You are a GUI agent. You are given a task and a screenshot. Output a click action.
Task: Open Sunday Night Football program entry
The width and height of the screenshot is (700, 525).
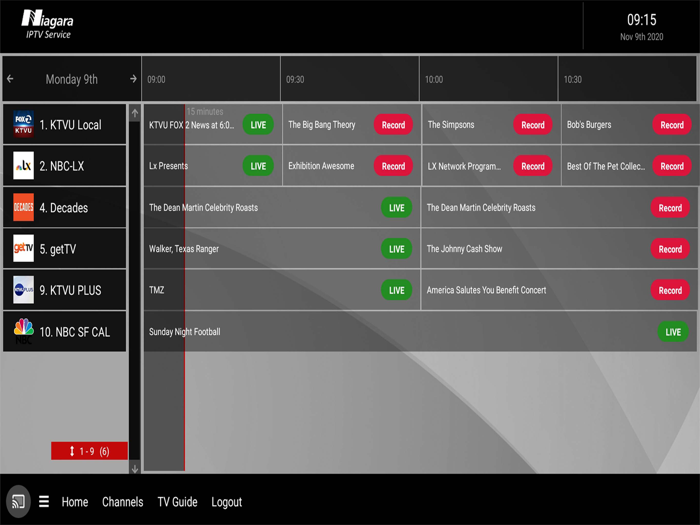(420, 332)
